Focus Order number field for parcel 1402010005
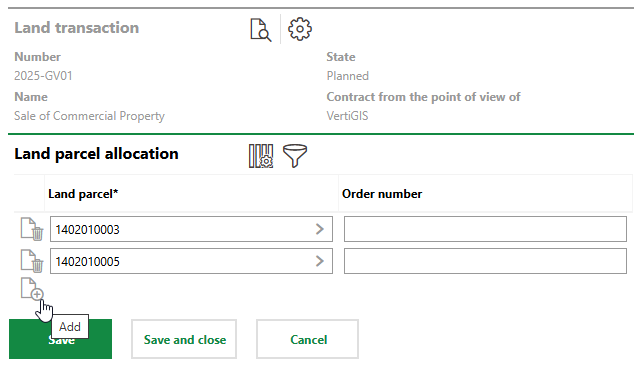 [x=485, y=261]
